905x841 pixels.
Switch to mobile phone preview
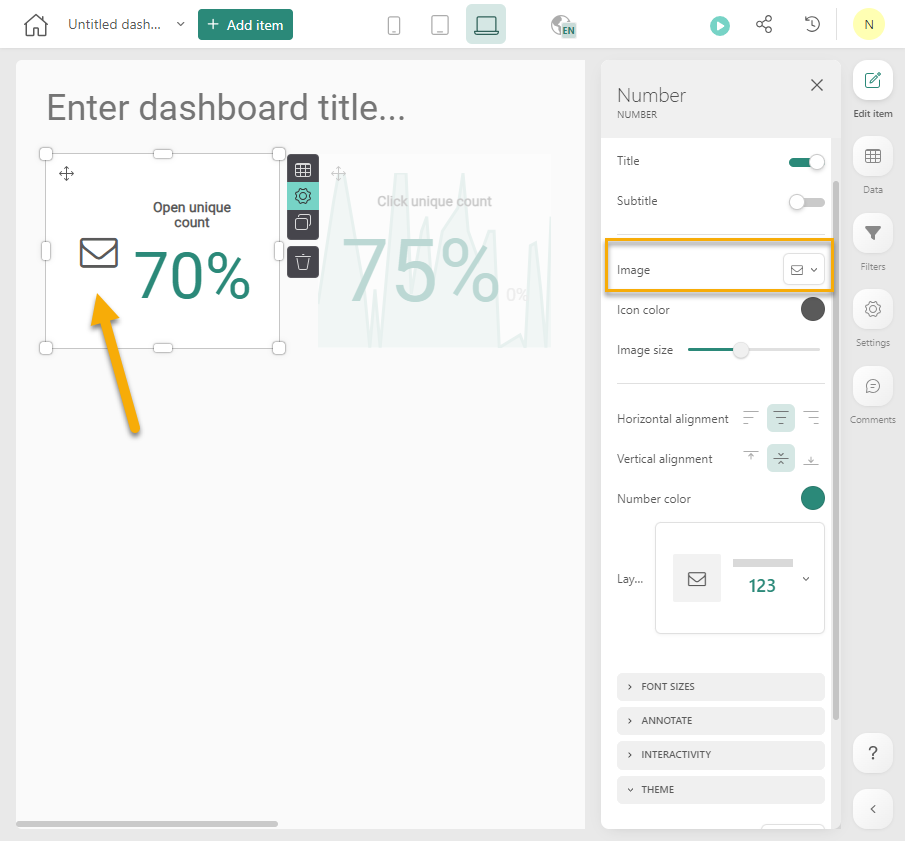coord(394,25)
